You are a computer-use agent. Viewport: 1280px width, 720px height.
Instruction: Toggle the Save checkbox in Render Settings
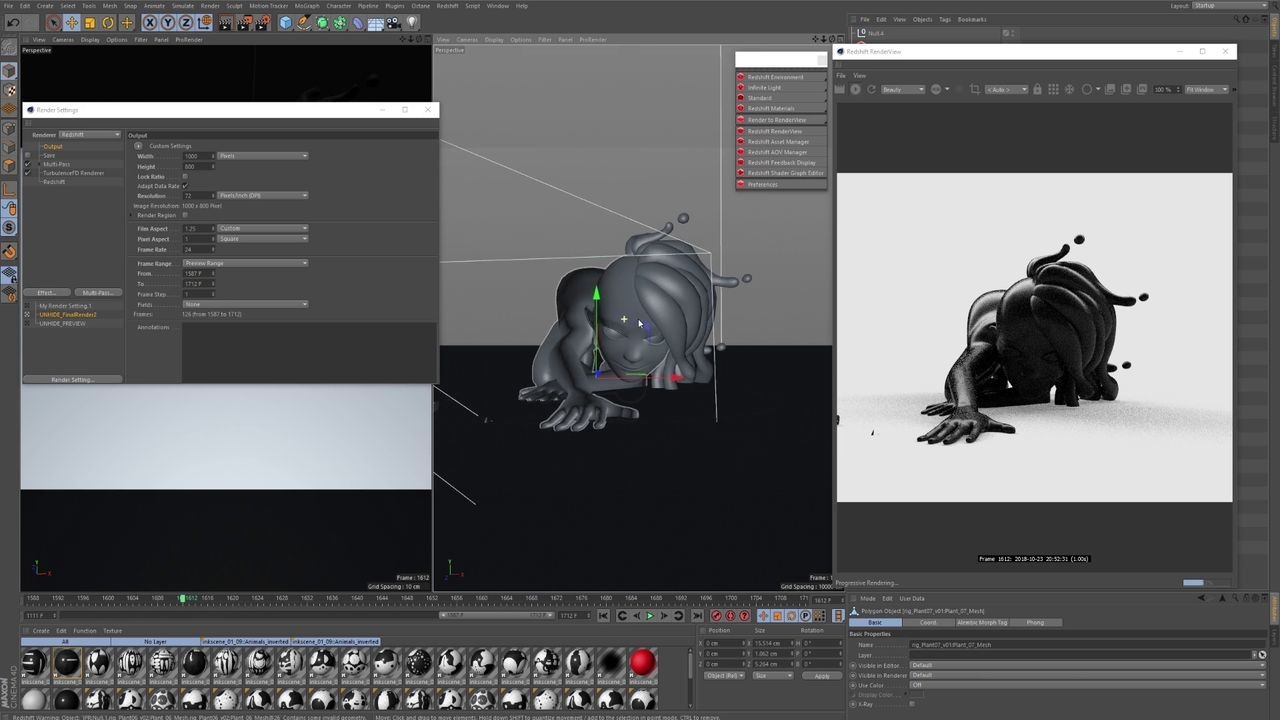click(x=28, y=156)
